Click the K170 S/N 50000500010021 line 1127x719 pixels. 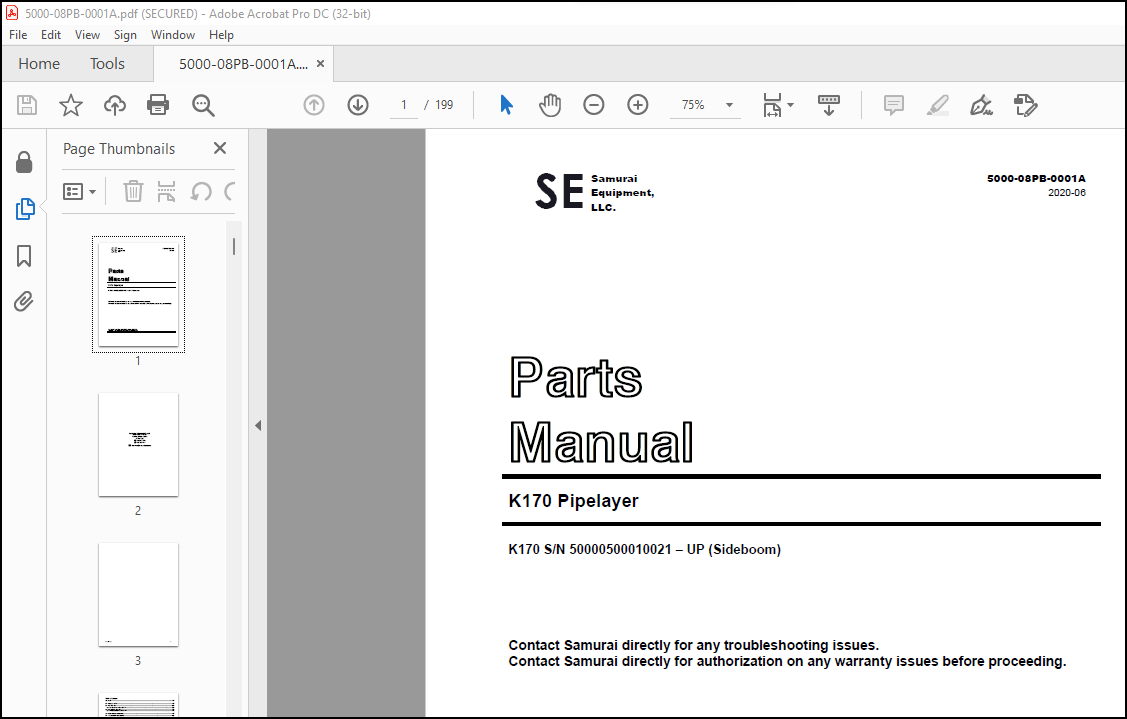click(644, 549)
